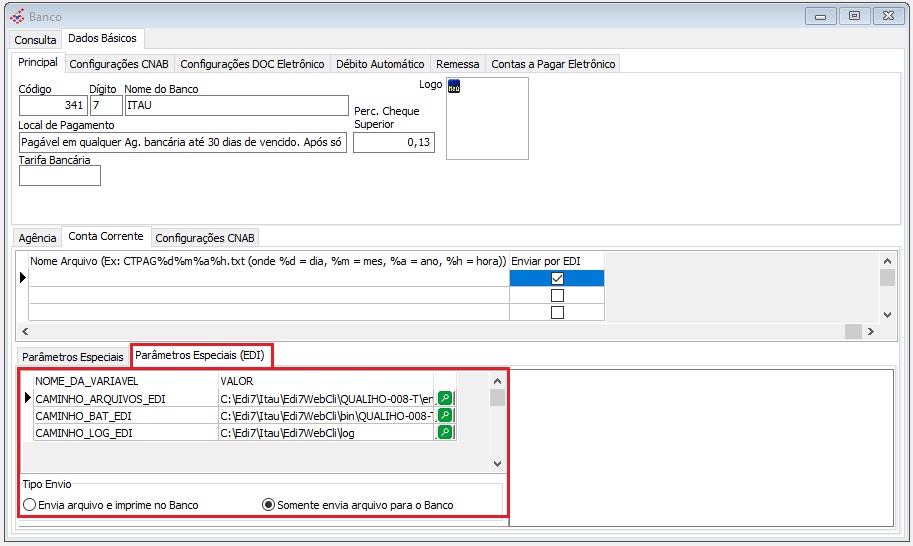Click the browse icon for CAMINHO_LOG_EDI
Viewport: 913px width, 546px height.
point(445,432)
